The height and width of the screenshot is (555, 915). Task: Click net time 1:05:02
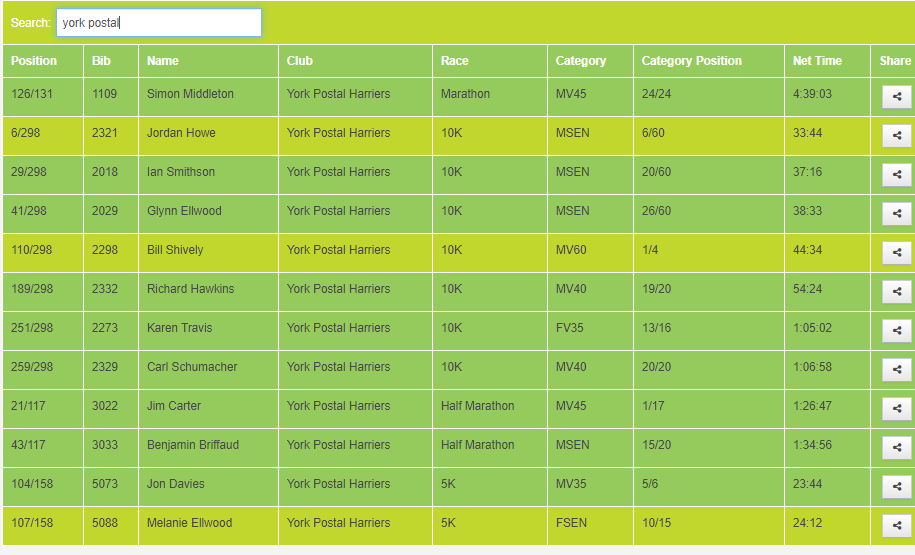click(812, 328)
